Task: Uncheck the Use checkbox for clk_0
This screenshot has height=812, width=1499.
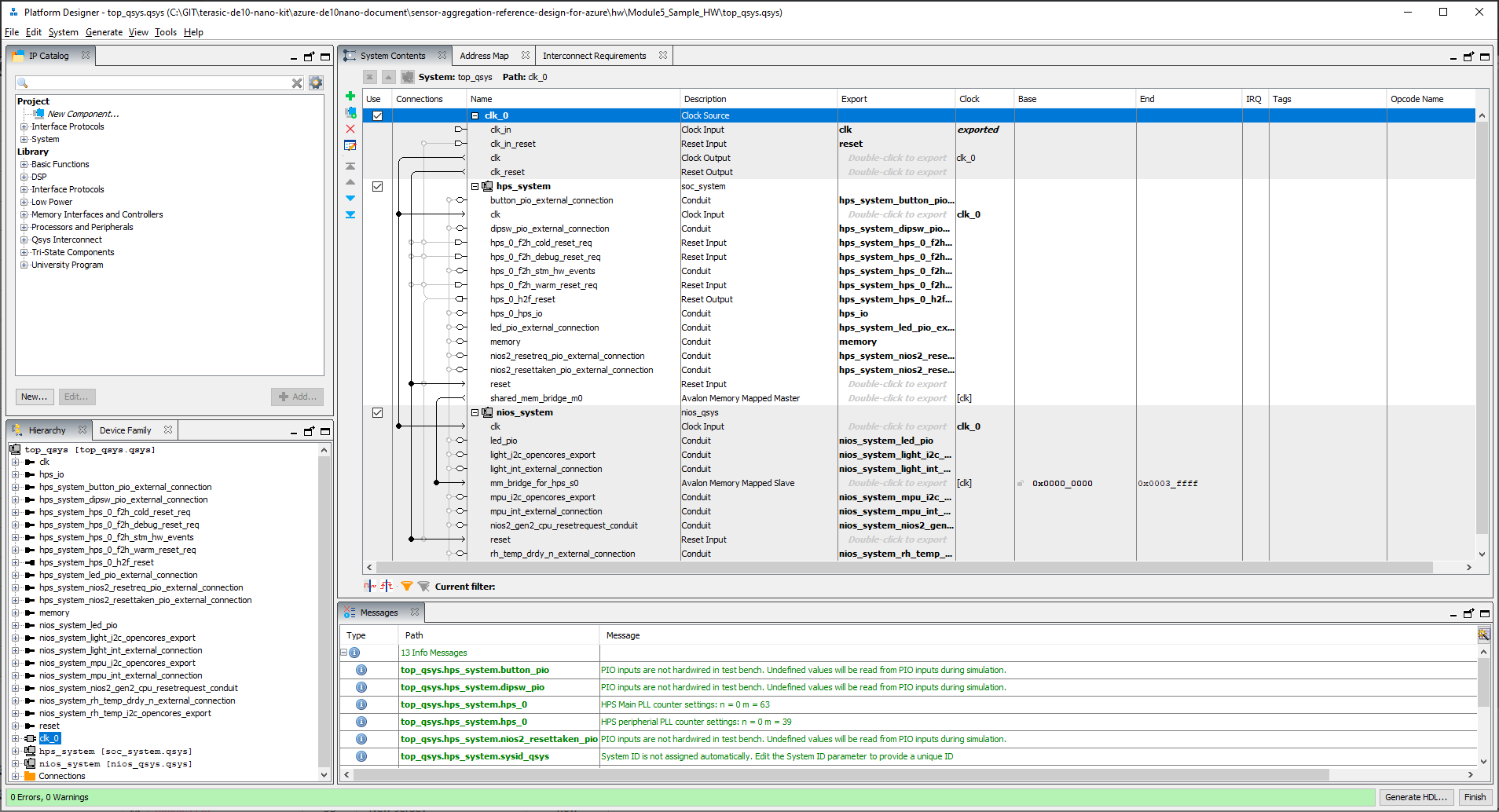Action: click(x=377, y=115)
